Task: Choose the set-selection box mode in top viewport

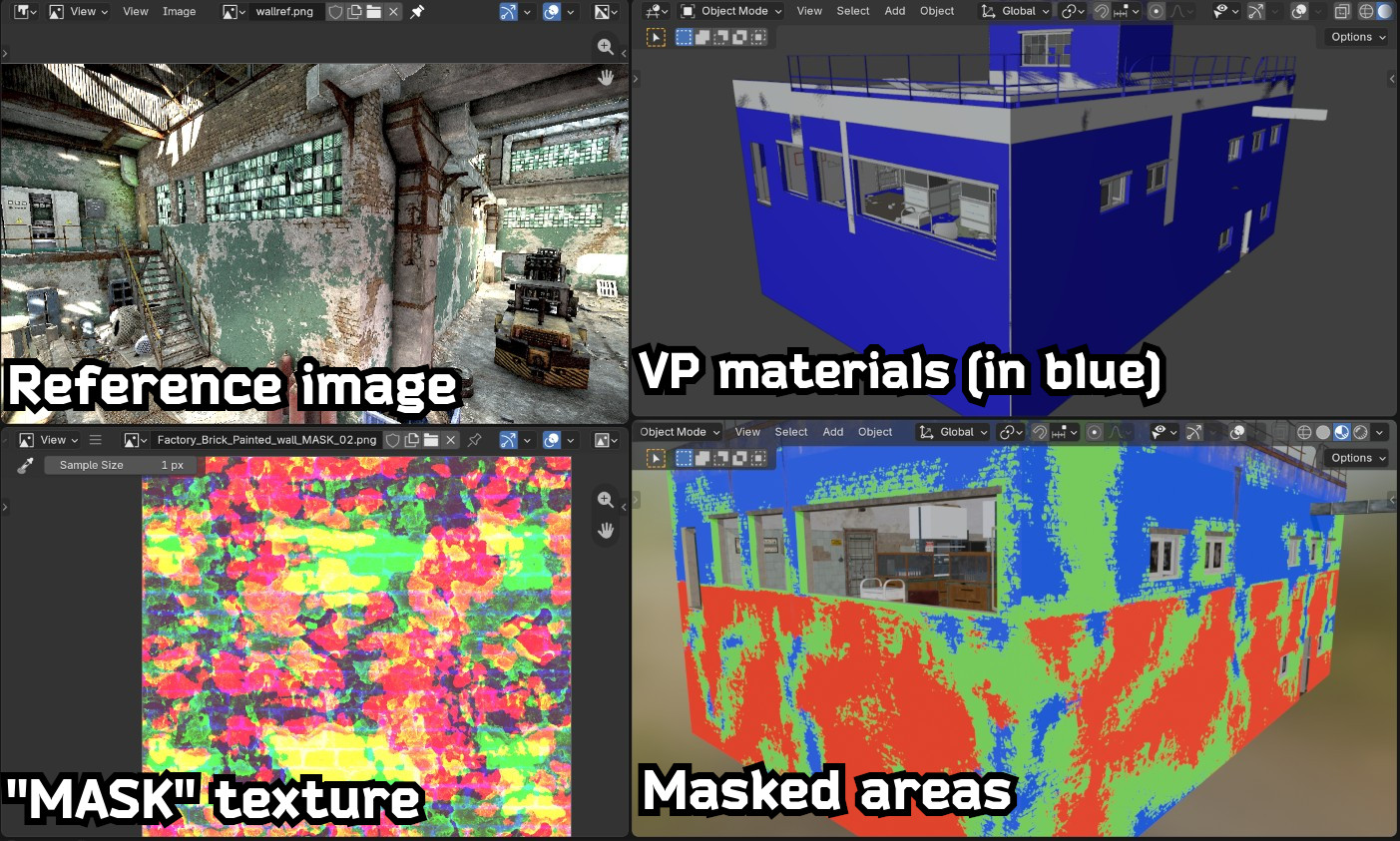Action: coord(684,37)
